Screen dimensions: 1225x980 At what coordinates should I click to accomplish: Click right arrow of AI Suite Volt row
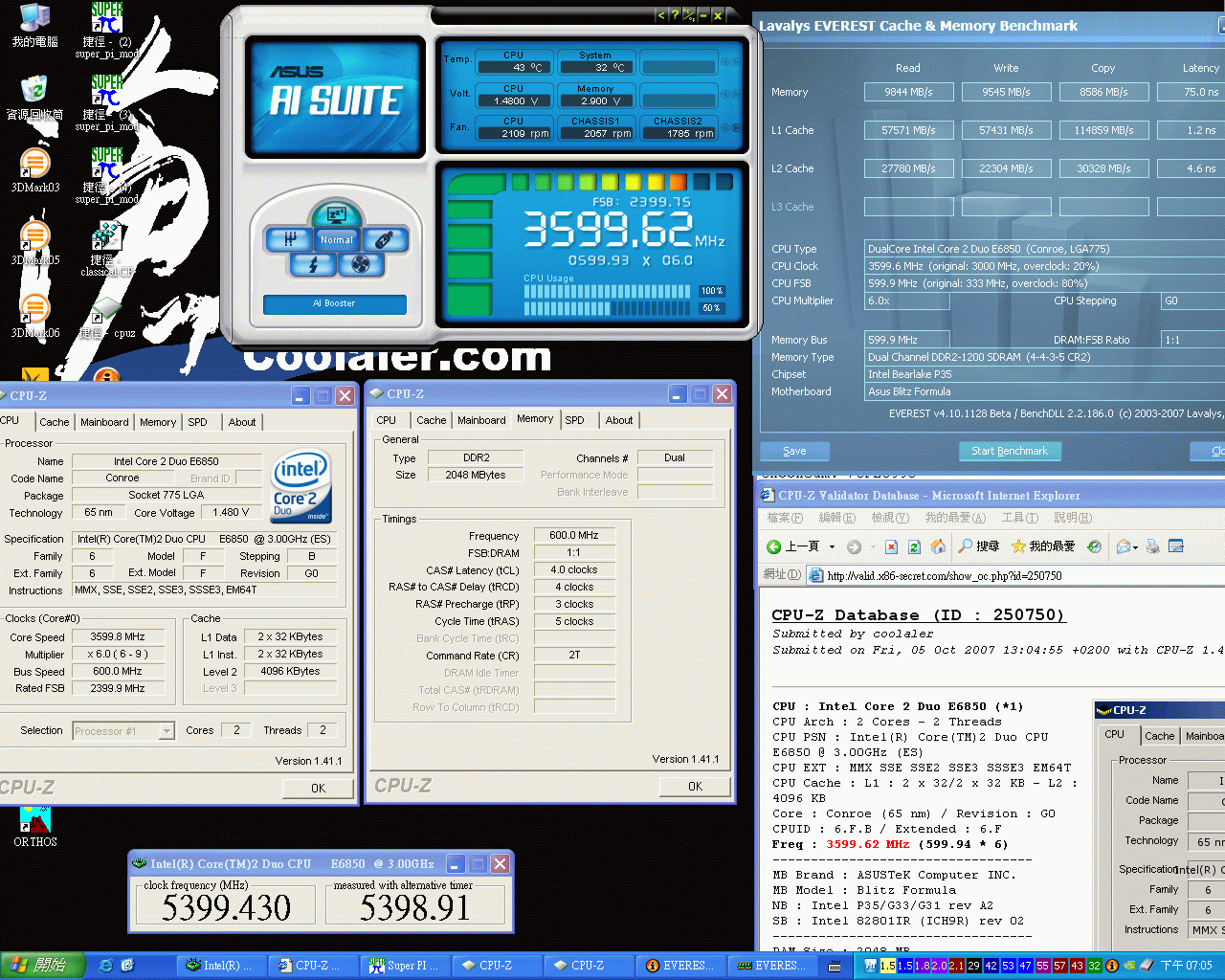point(735,95)
